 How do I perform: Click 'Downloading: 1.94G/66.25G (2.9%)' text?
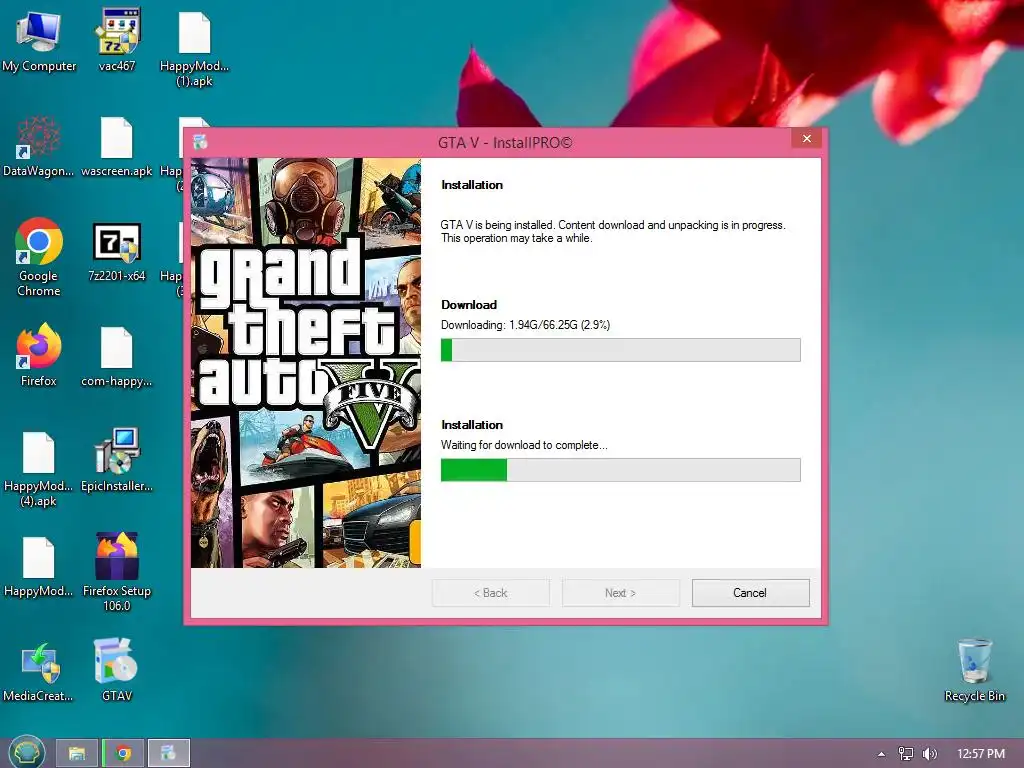click(x=526, y=325)
